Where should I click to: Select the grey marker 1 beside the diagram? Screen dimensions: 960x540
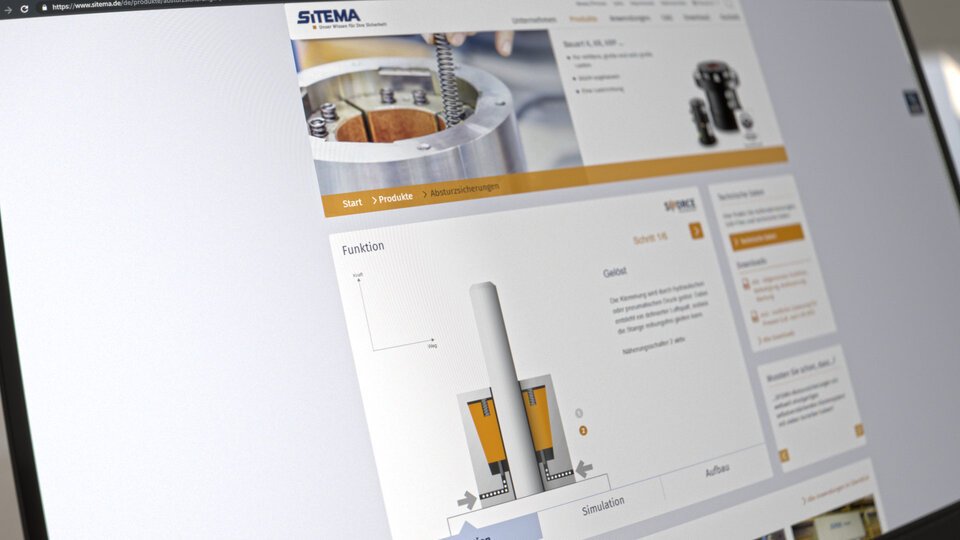578,412
